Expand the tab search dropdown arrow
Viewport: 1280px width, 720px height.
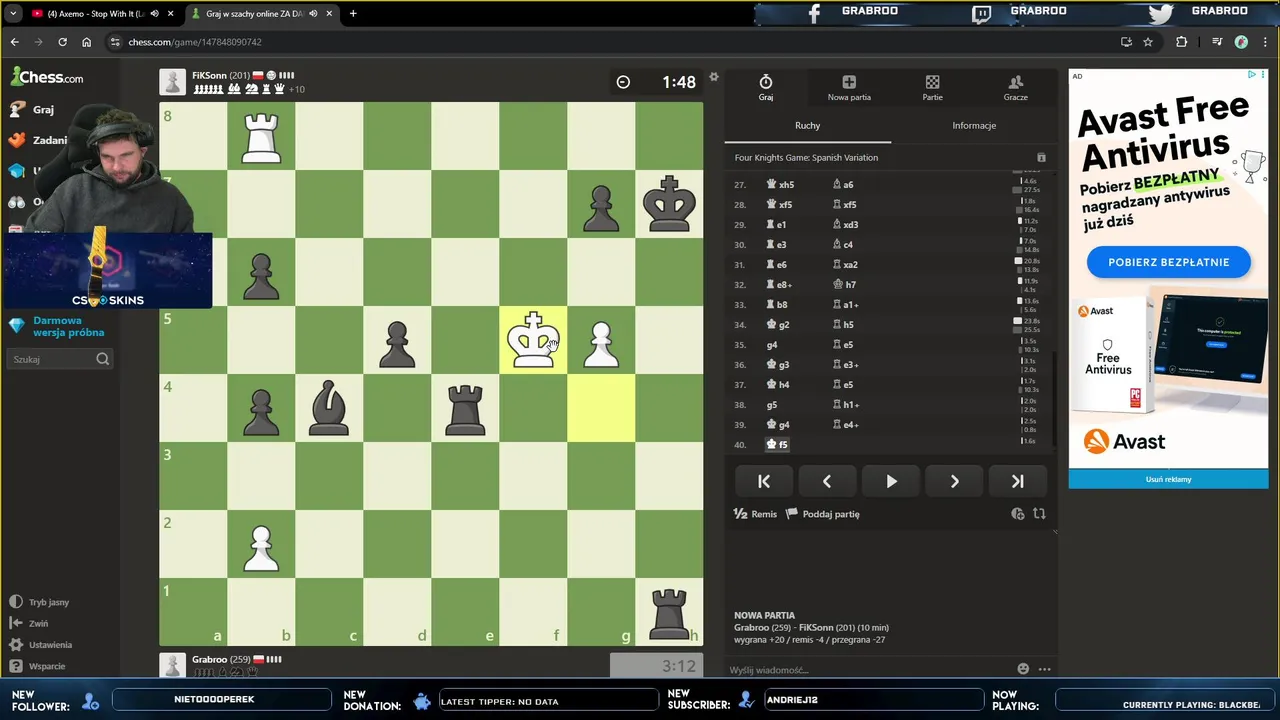tap(13, 14)
